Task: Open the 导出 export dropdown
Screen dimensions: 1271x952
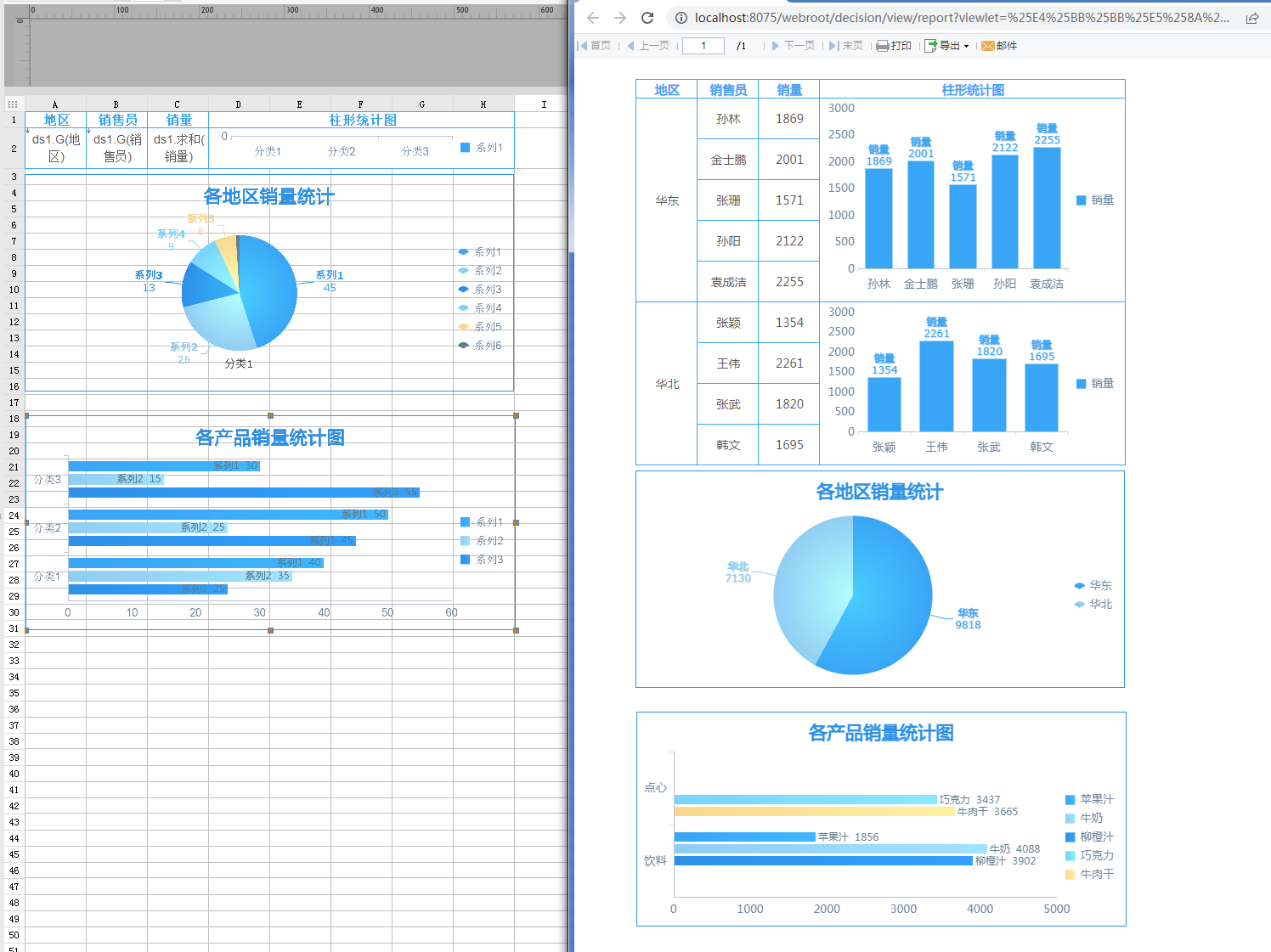Action: (x=947, y=46)
